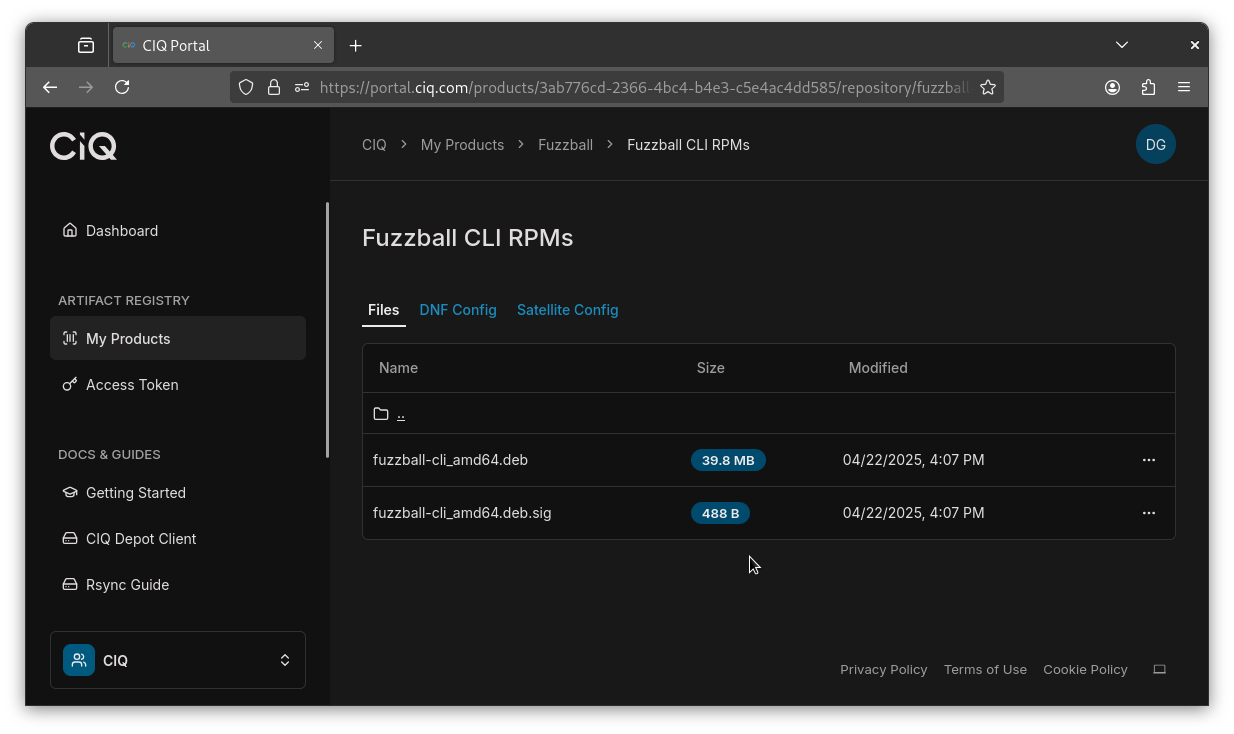Screen dimensions: 1234x734
Task: Click the Name column header
Action: (398, 368)
